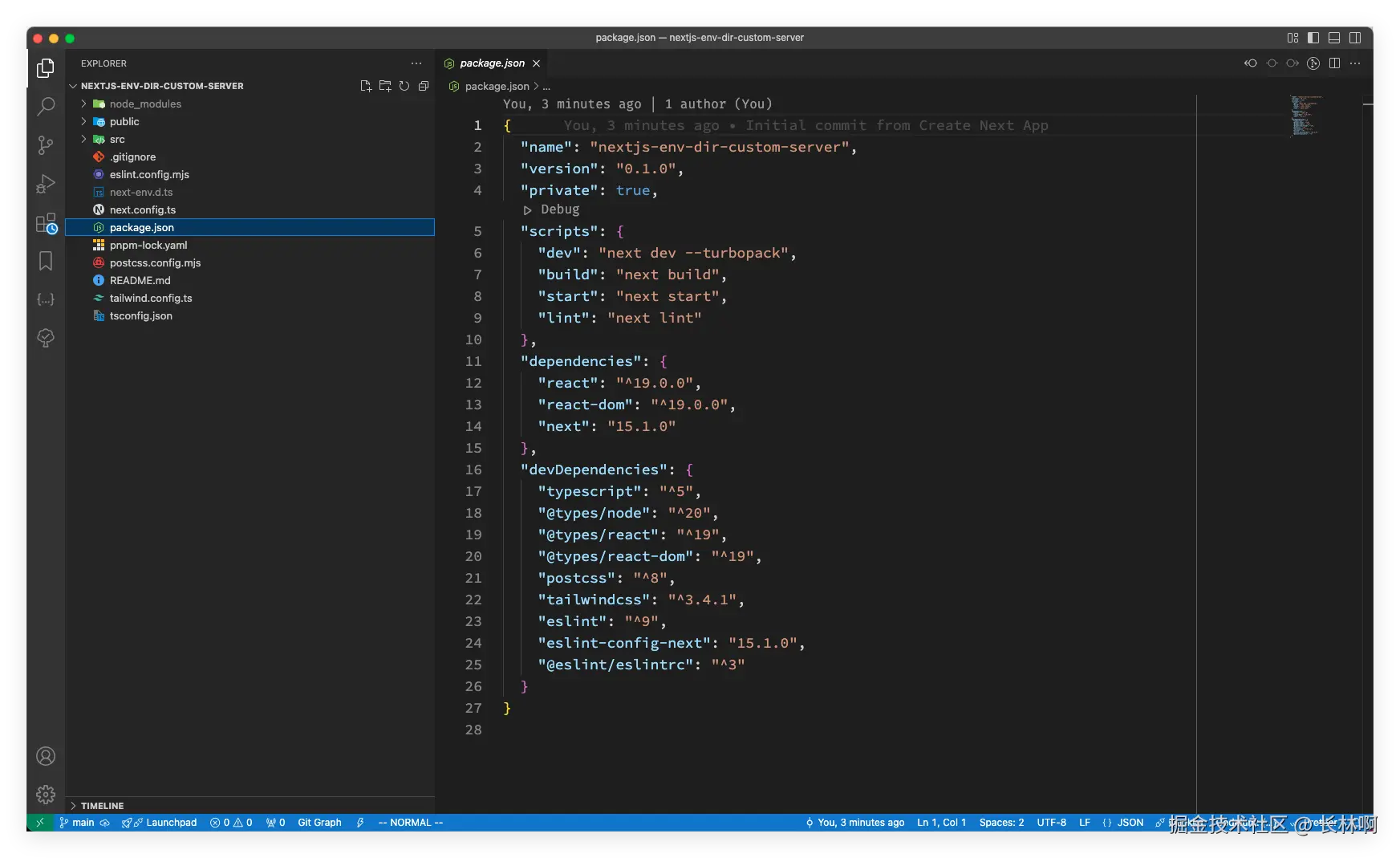Change end of line sequence LF
1400x858 pixels.
1085,823
